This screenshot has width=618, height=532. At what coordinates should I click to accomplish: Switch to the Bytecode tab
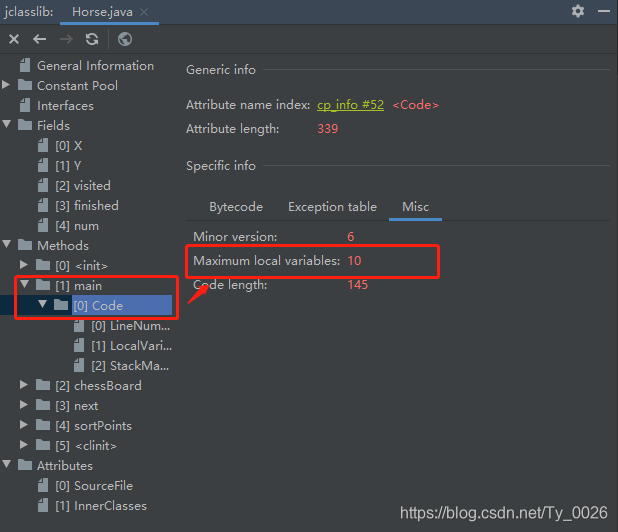(236, 207)
